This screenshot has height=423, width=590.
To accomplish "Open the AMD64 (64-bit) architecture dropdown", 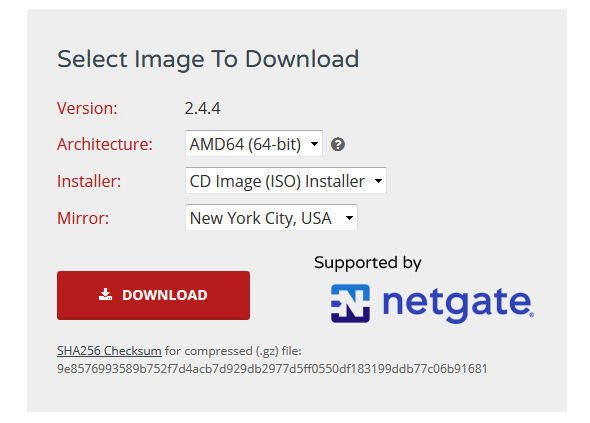I will 254,143.
